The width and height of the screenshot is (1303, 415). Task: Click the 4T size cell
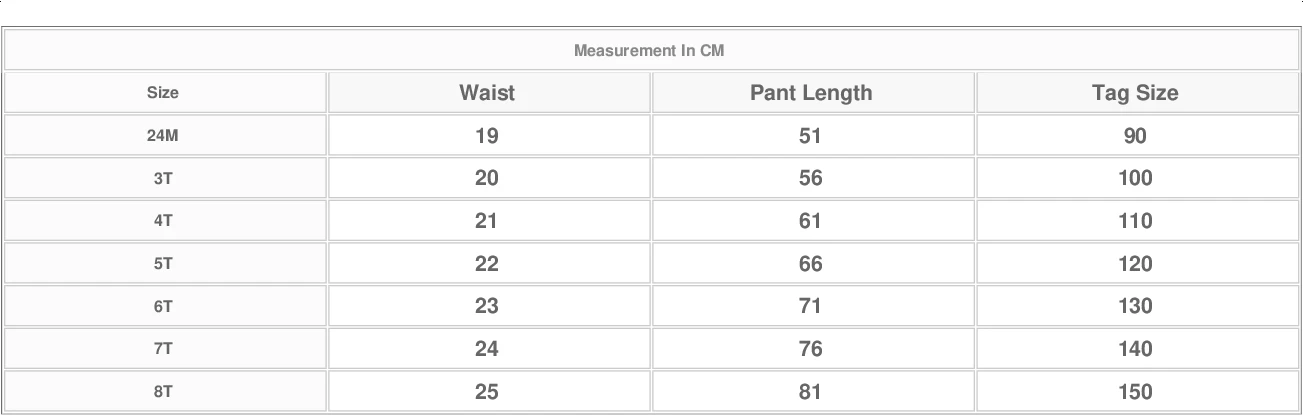163,221
